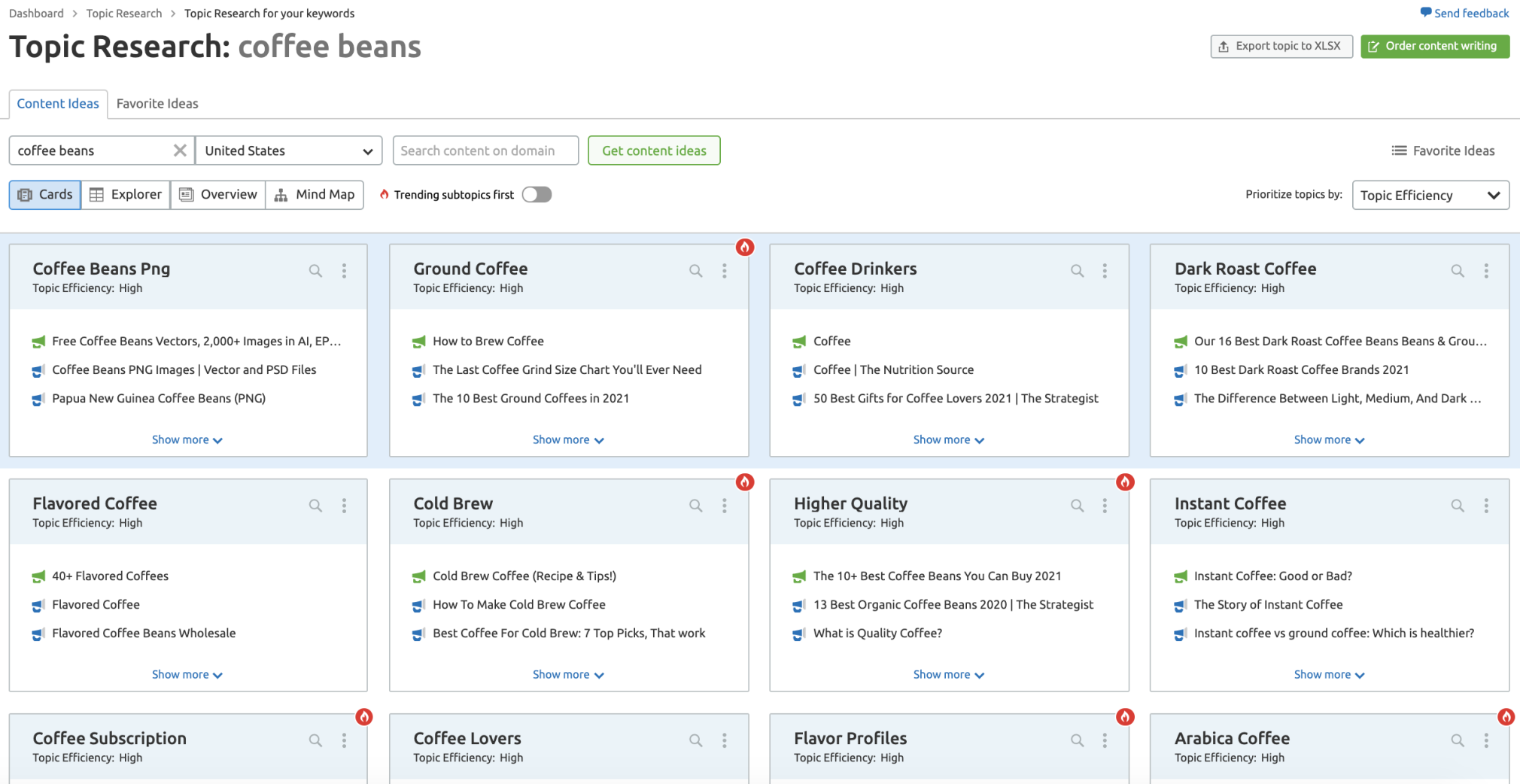Click trending flame badge on Higher Quality card
This screenshot has width=1520, height=784.
coord(1125,482)
